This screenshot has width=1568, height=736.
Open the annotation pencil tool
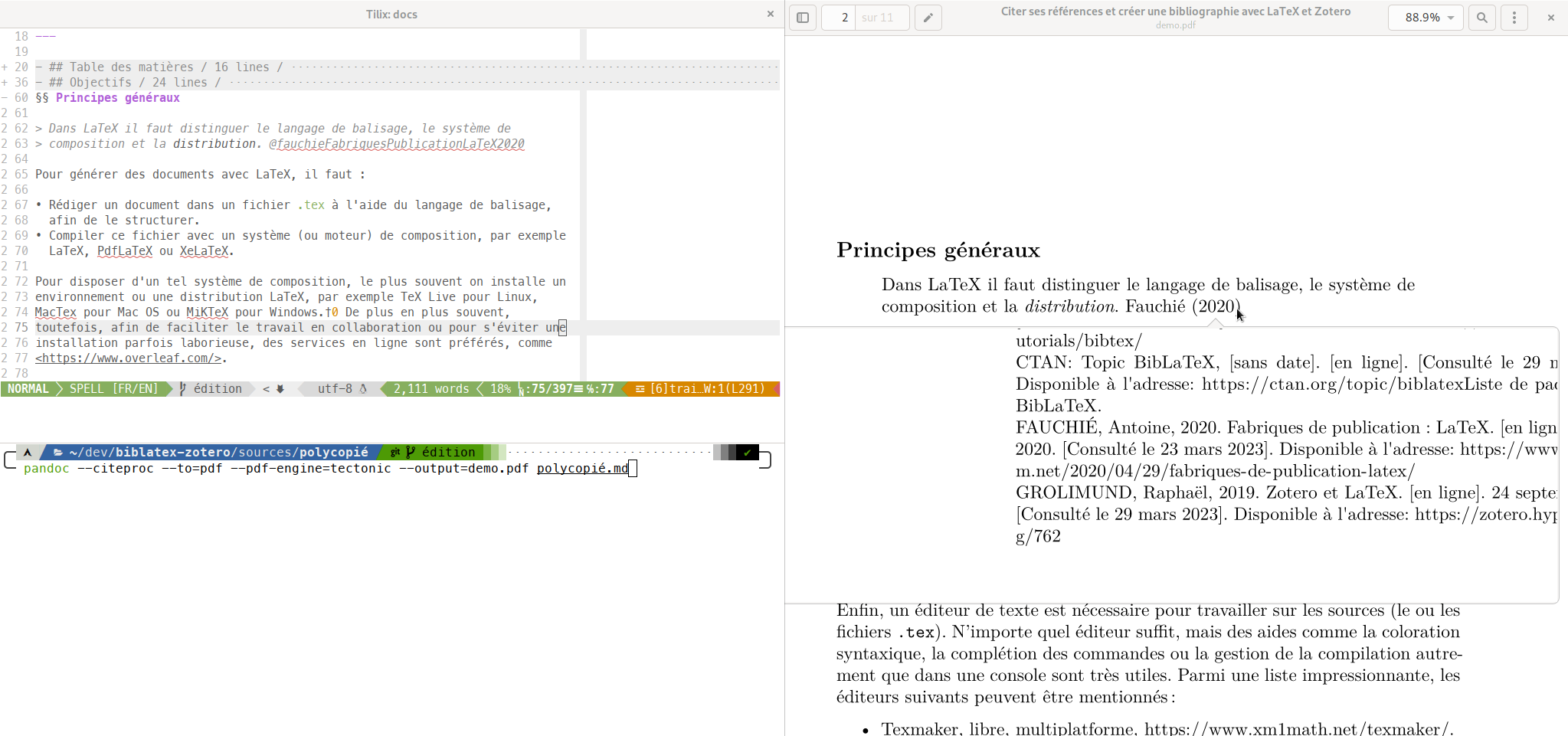928,18
